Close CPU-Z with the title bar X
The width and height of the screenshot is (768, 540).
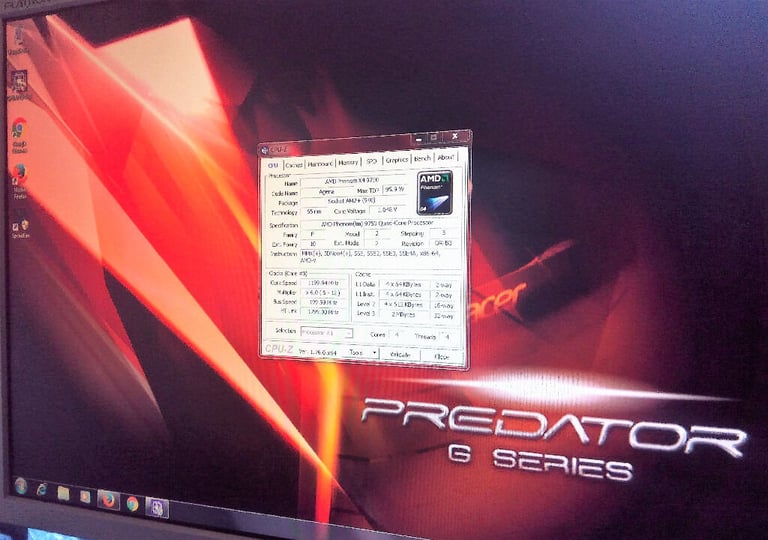pos(455,136)
